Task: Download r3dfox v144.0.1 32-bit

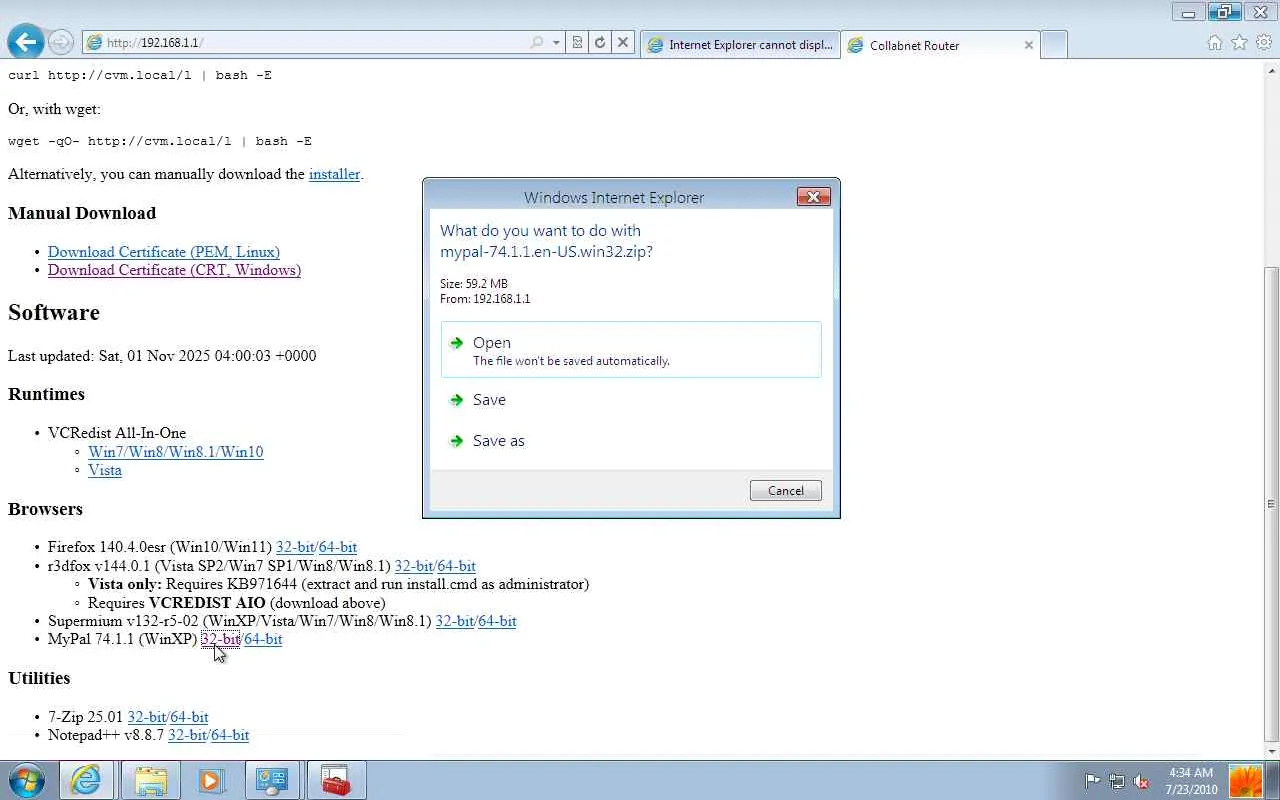Action: [414, 566]
